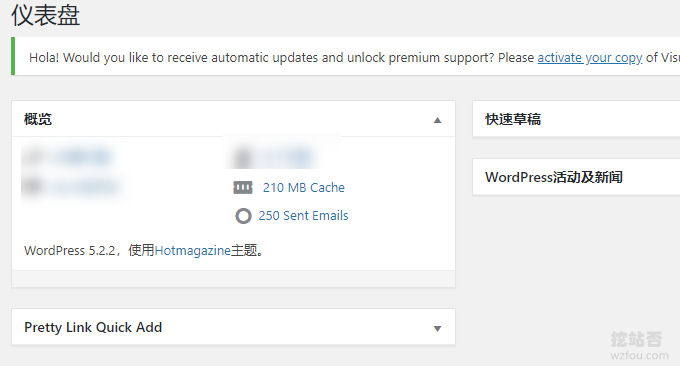680x366 pixels.
Task: Expand the Pretty Link Quick Add panel arrow
Action: (437, 328)
